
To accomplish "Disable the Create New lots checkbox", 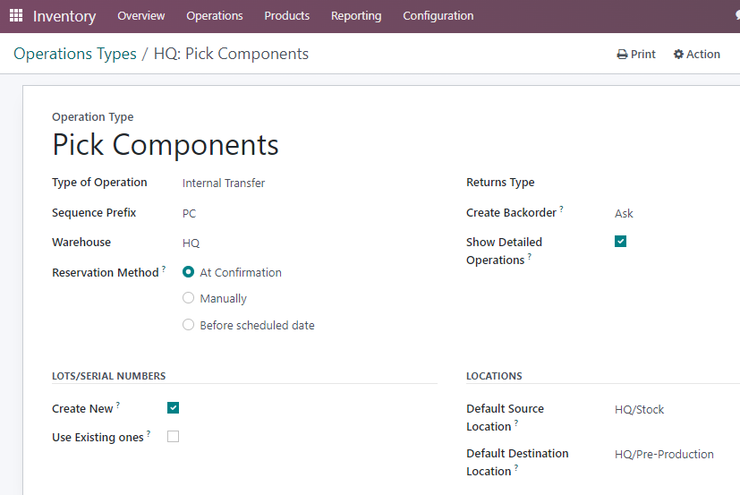I will [173, 408].
